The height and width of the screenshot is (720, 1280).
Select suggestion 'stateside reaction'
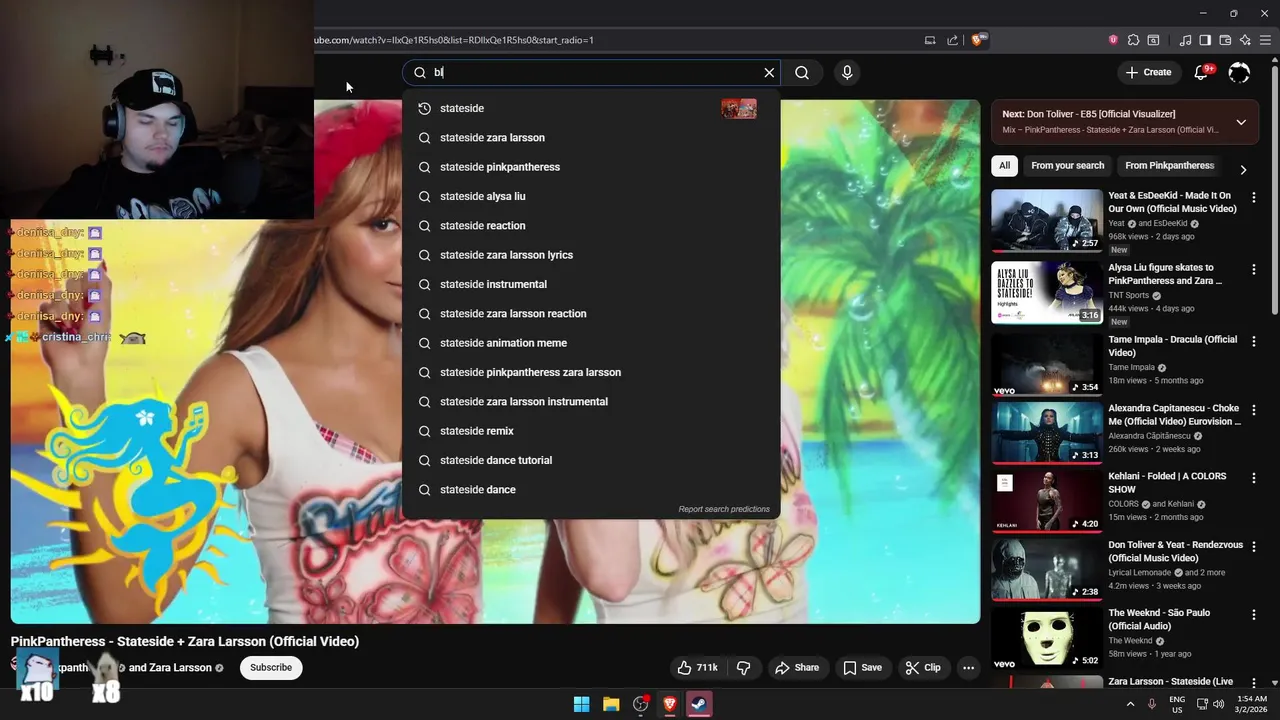[x=590, y=225]
